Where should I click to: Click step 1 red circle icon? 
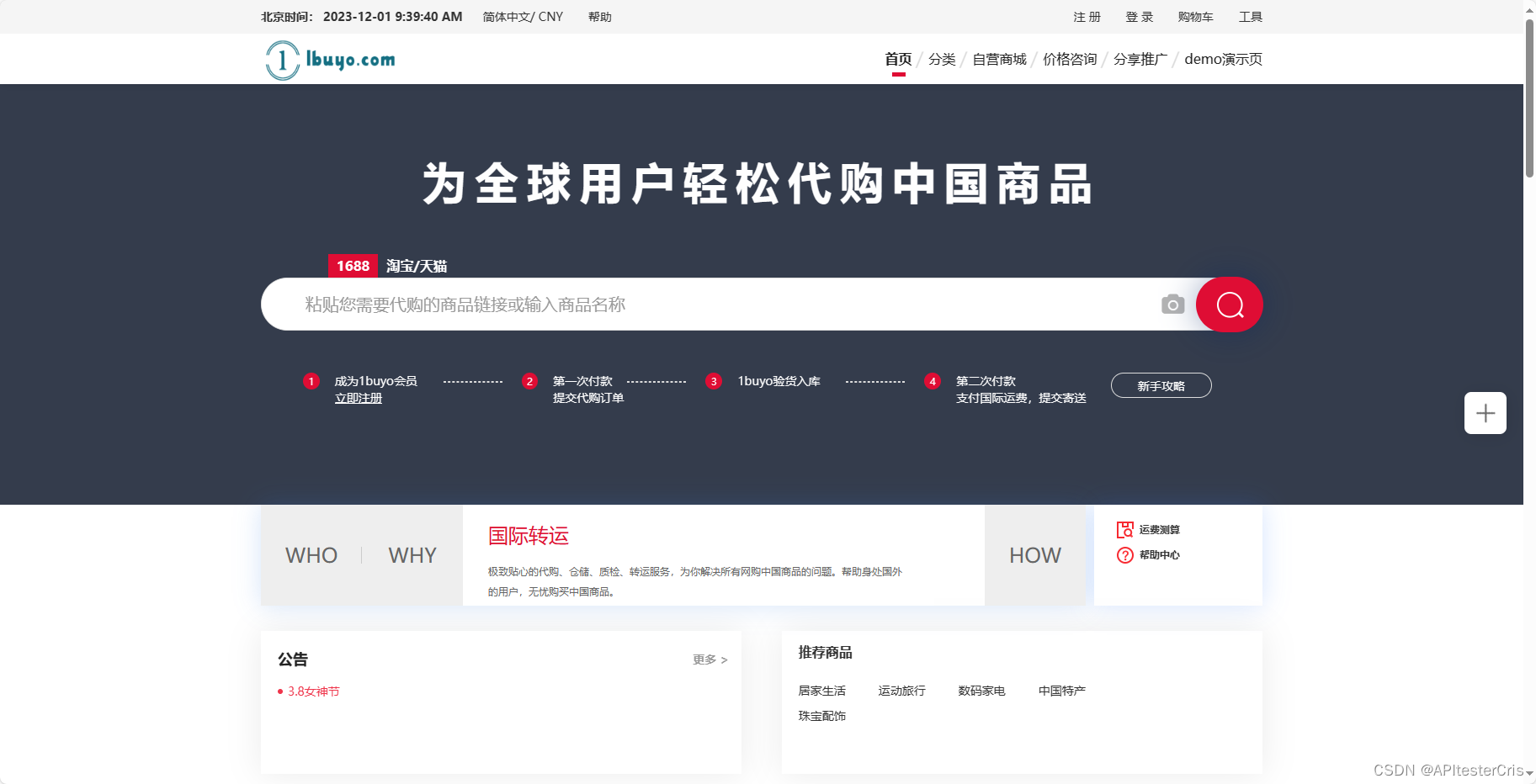click(311, 381)
